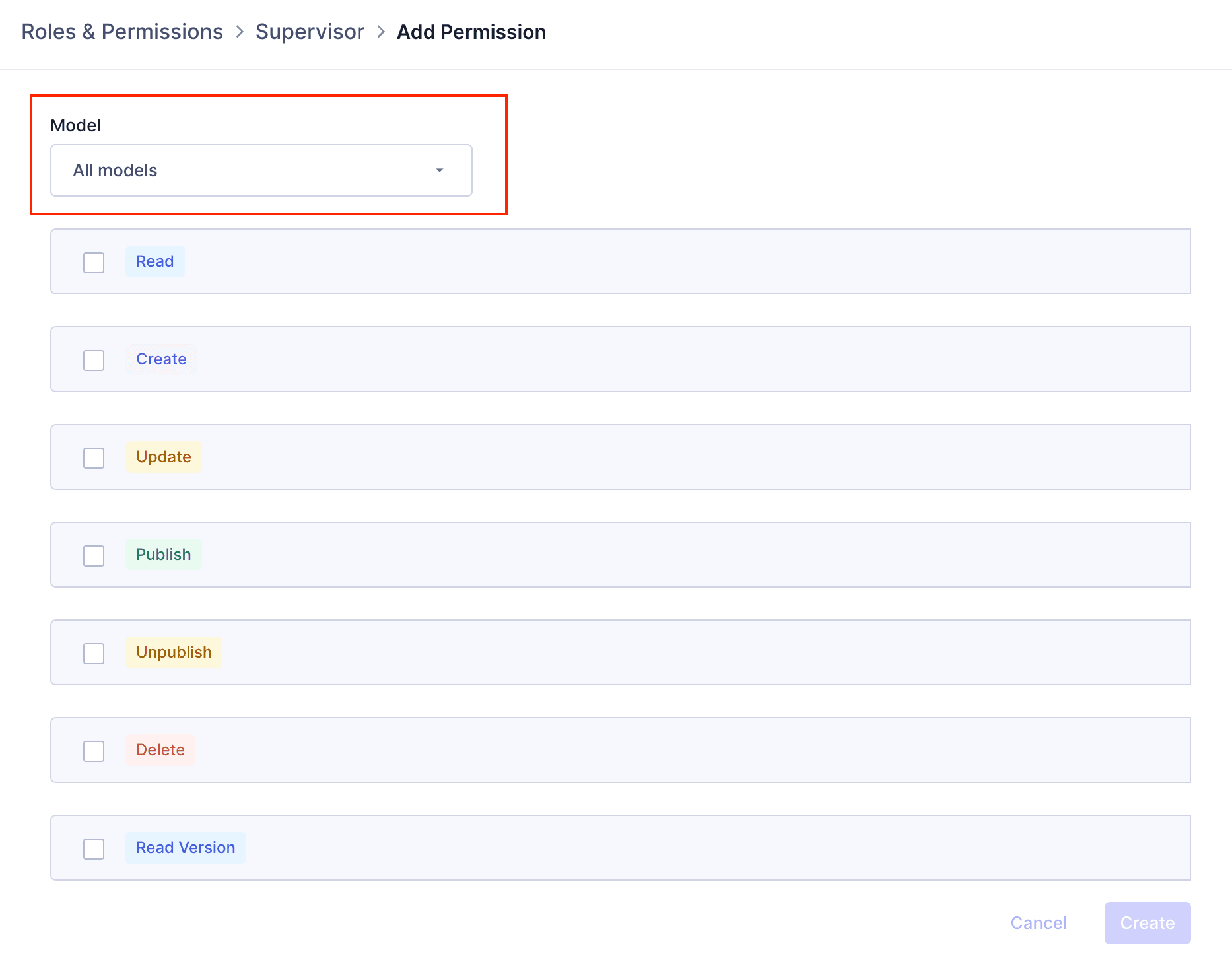Check the Read Version permission box
This screenshot has width=1232, height=964.
click(x=94, y=848)
